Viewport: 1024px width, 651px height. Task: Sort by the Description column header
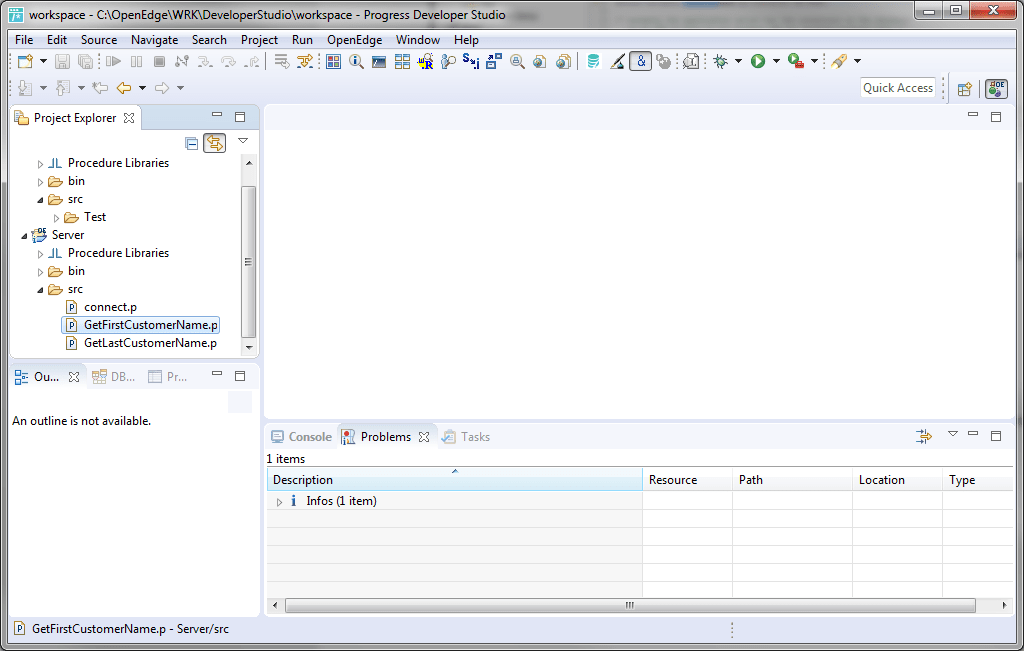(x=455, y=480)
